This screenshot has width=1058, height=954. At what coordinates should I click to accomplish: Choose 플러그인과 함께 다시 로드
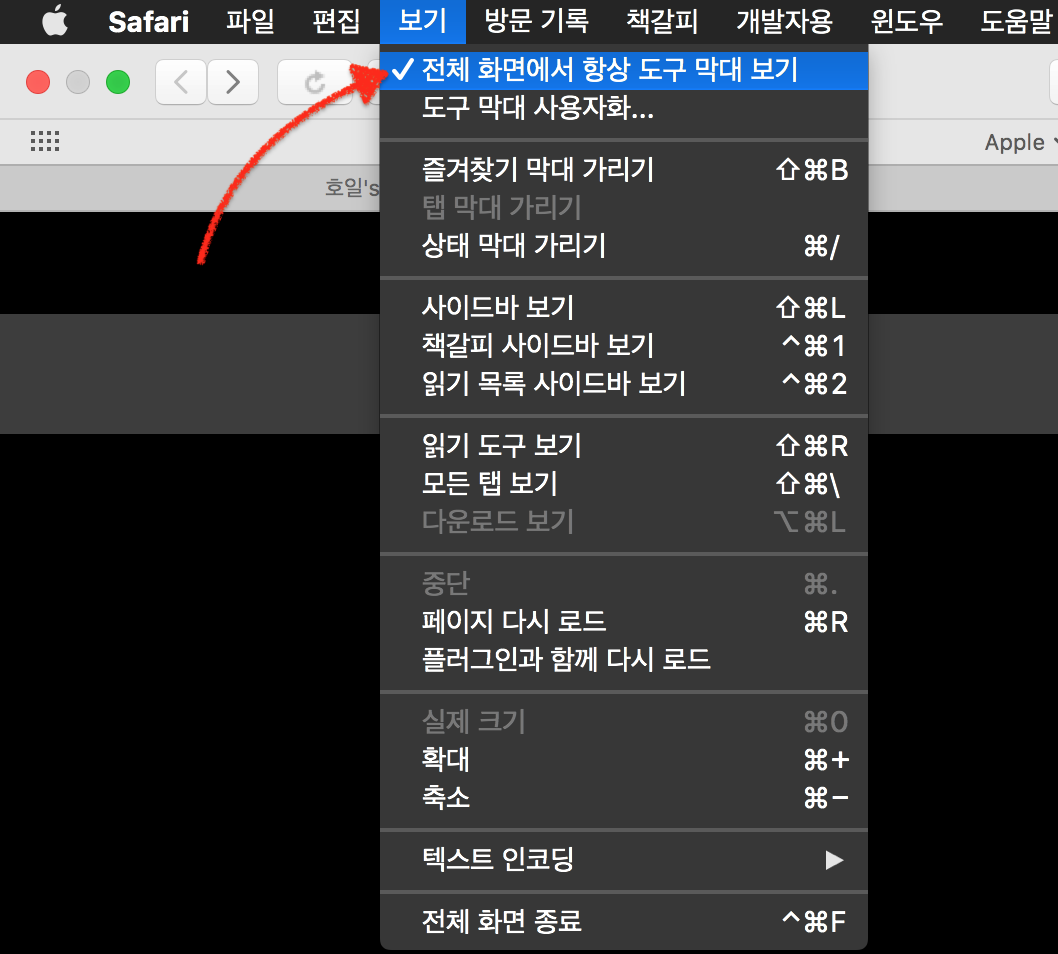click(x=624, y=659)
